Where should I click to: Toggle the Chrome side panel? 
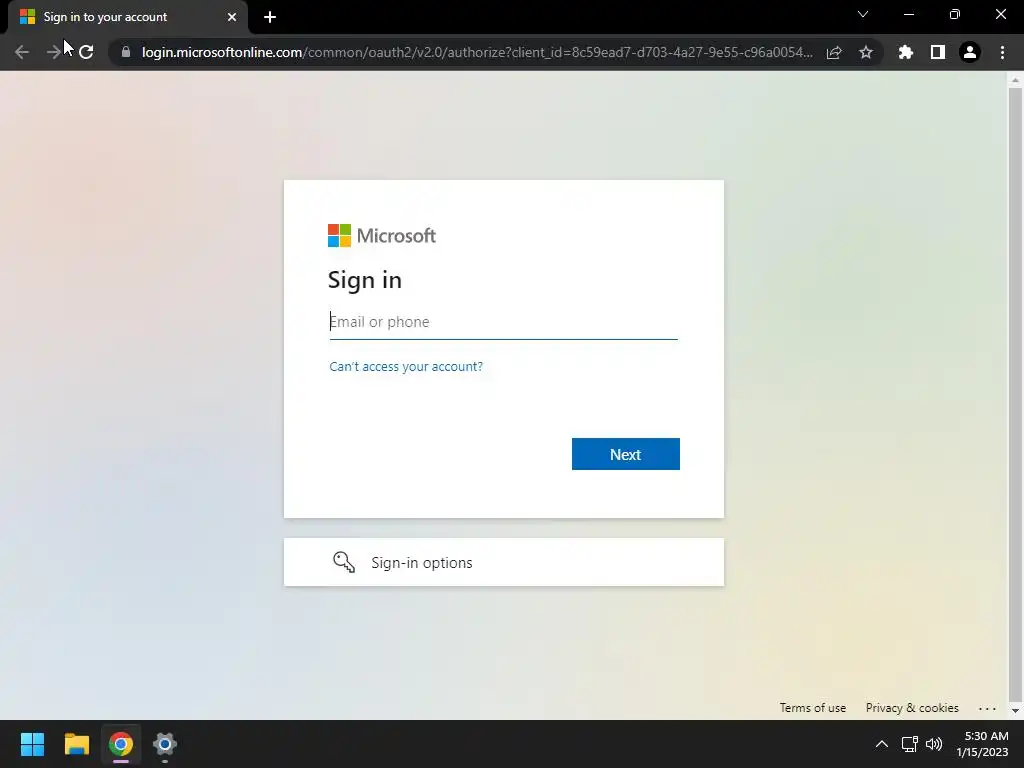(x=938, y=52)
